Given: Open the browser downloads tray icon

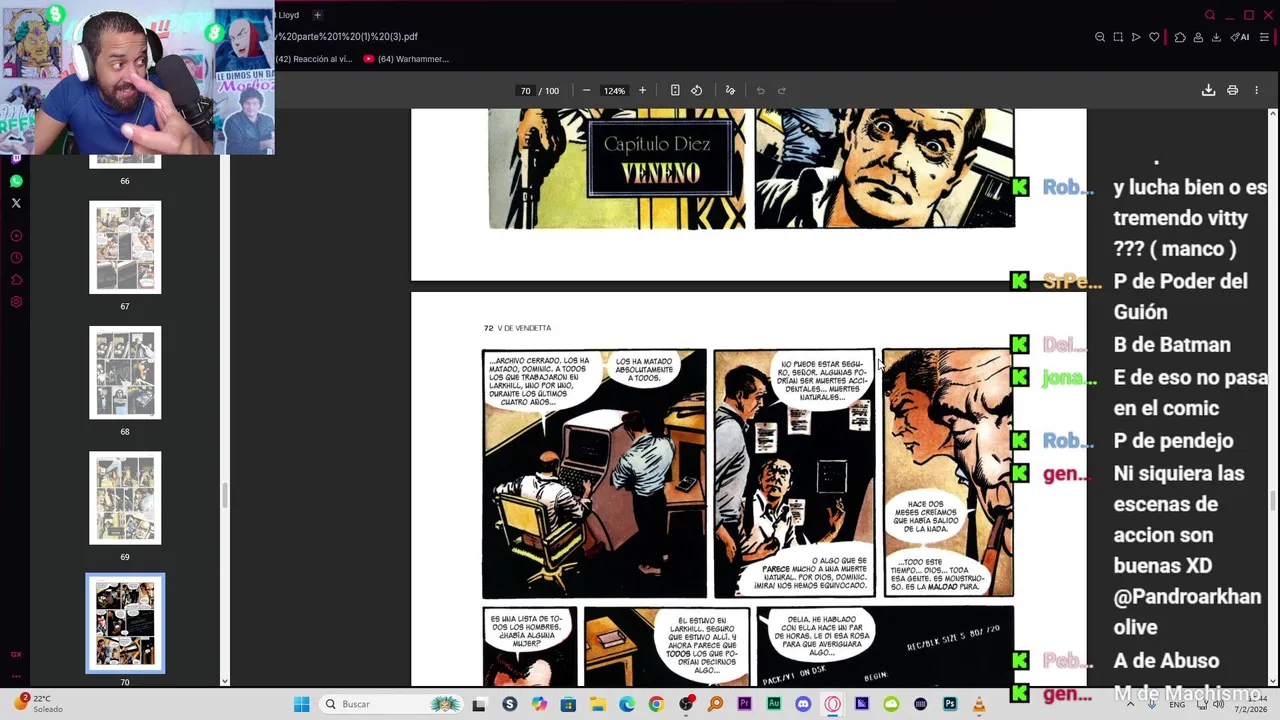Looking at the screenshot, I should pyautogui.click(x=1216, y=37).
